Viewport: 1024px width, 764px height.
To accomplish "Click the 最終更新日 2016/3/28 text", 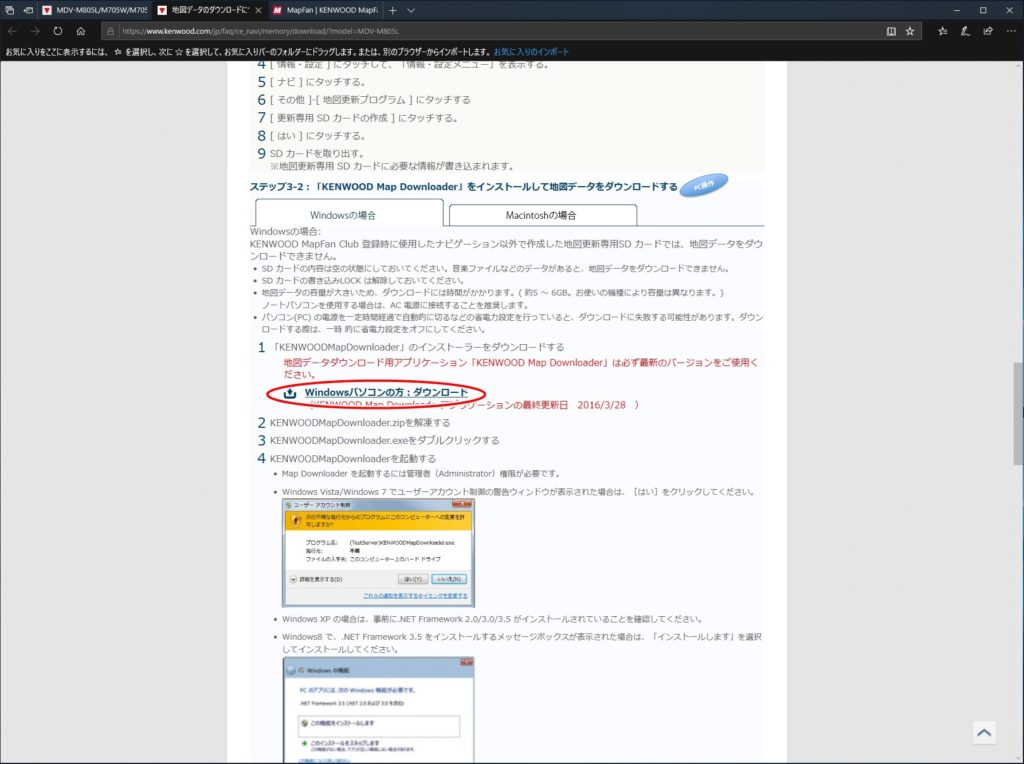I will [575, 405].
